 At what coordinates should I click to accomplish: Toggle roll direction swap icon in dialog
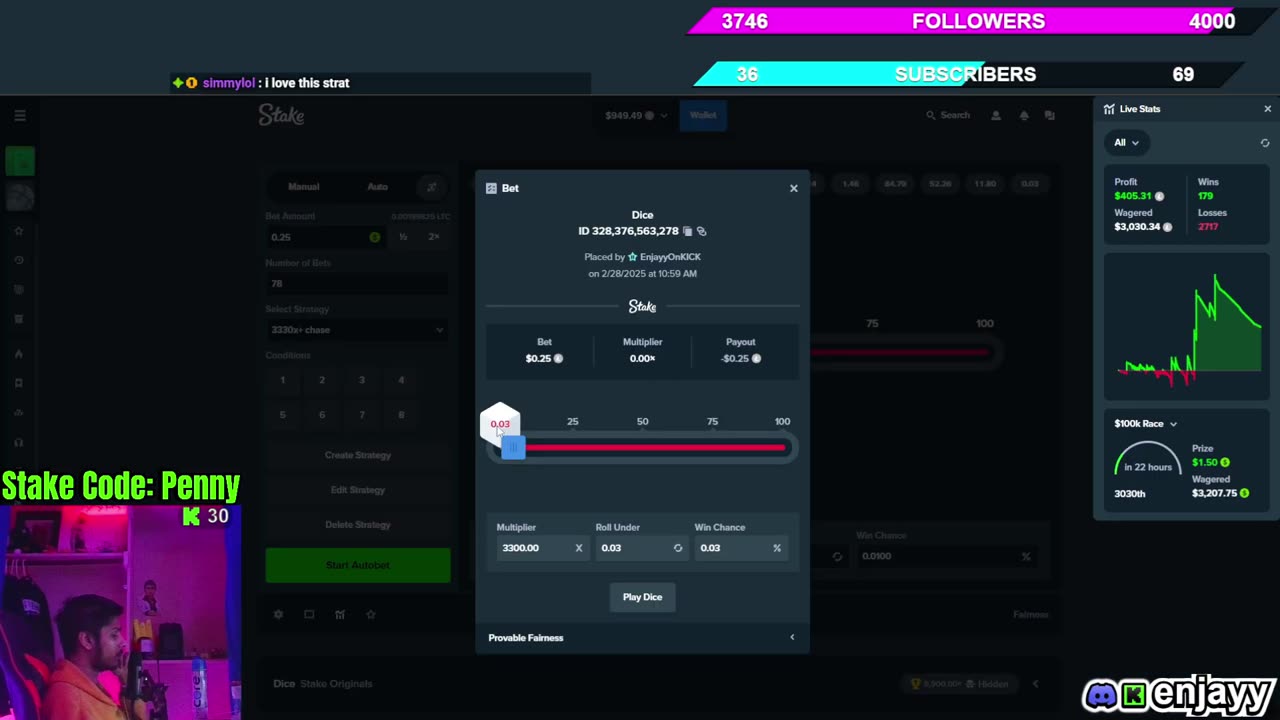tap(678, 548)
